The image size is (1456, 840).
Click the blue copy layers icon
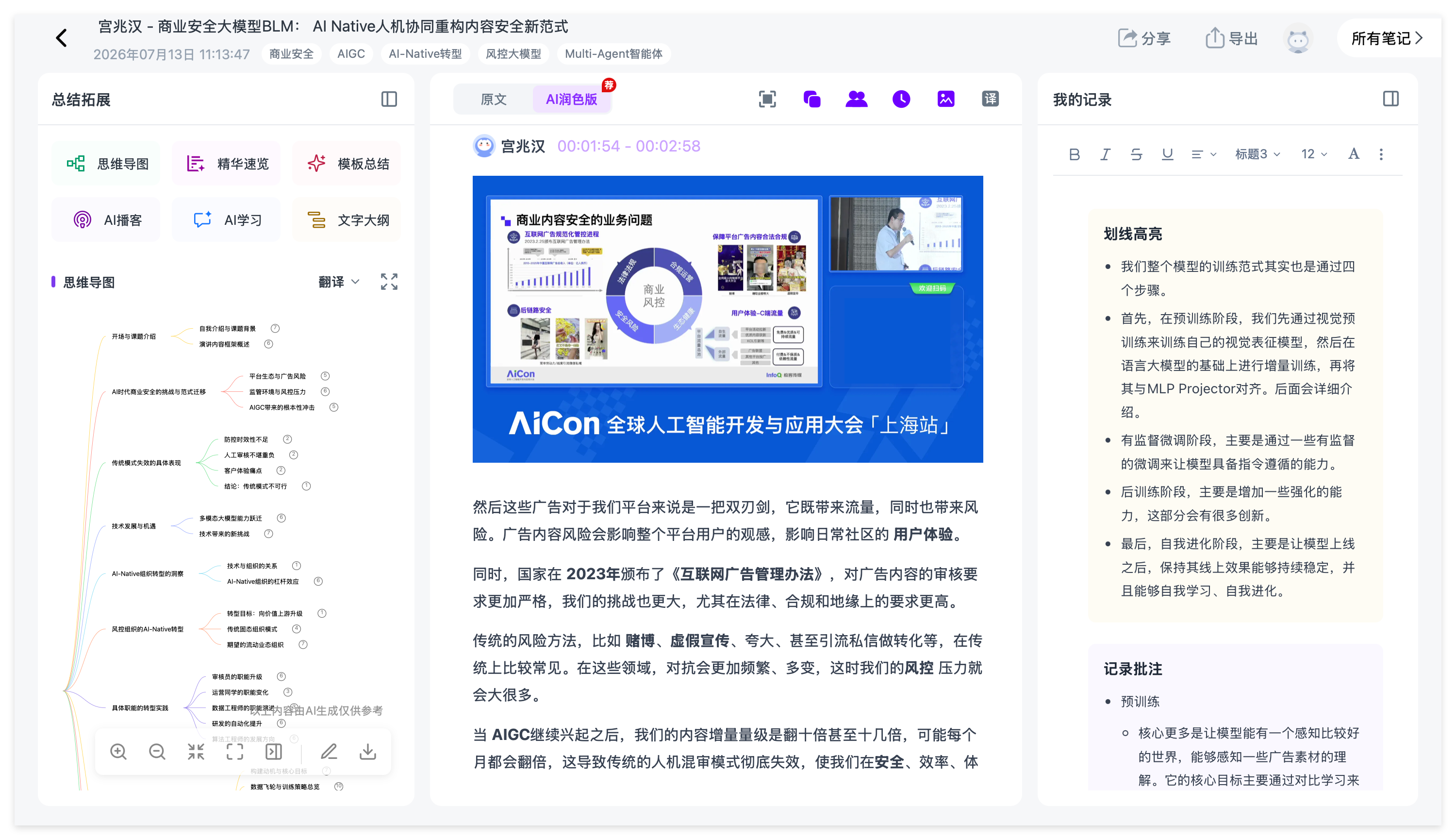pyautogui.click(x=812, y=99)
